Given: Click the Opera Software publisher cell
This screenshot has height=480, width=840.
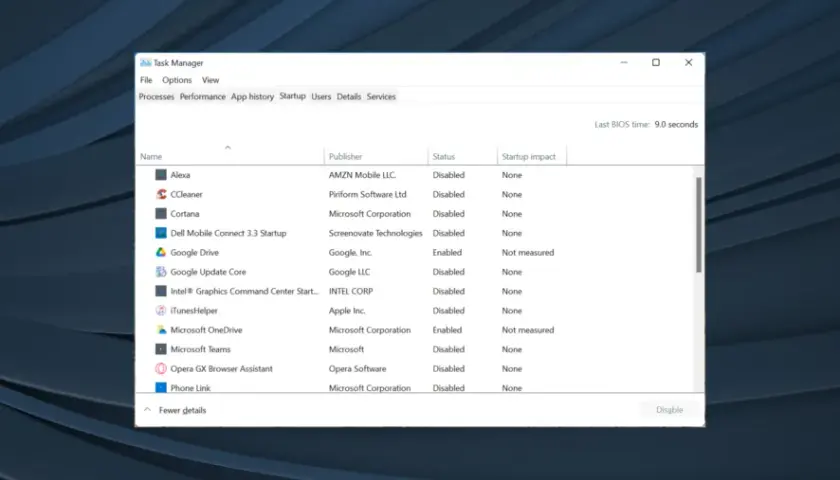Looking at the screenshot, I should coord(357,368).
